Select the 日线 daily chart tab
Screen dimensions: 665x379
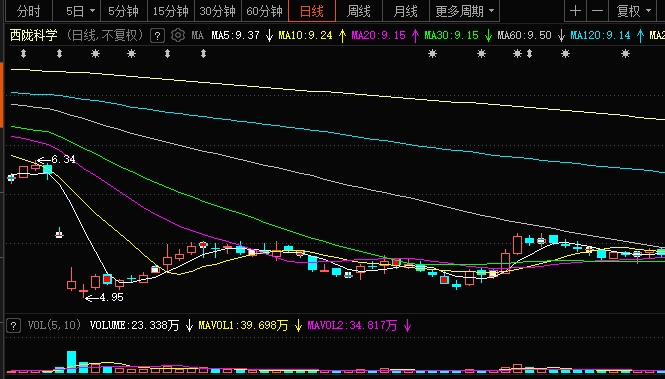pyautogui.click(x=312, y=11)
